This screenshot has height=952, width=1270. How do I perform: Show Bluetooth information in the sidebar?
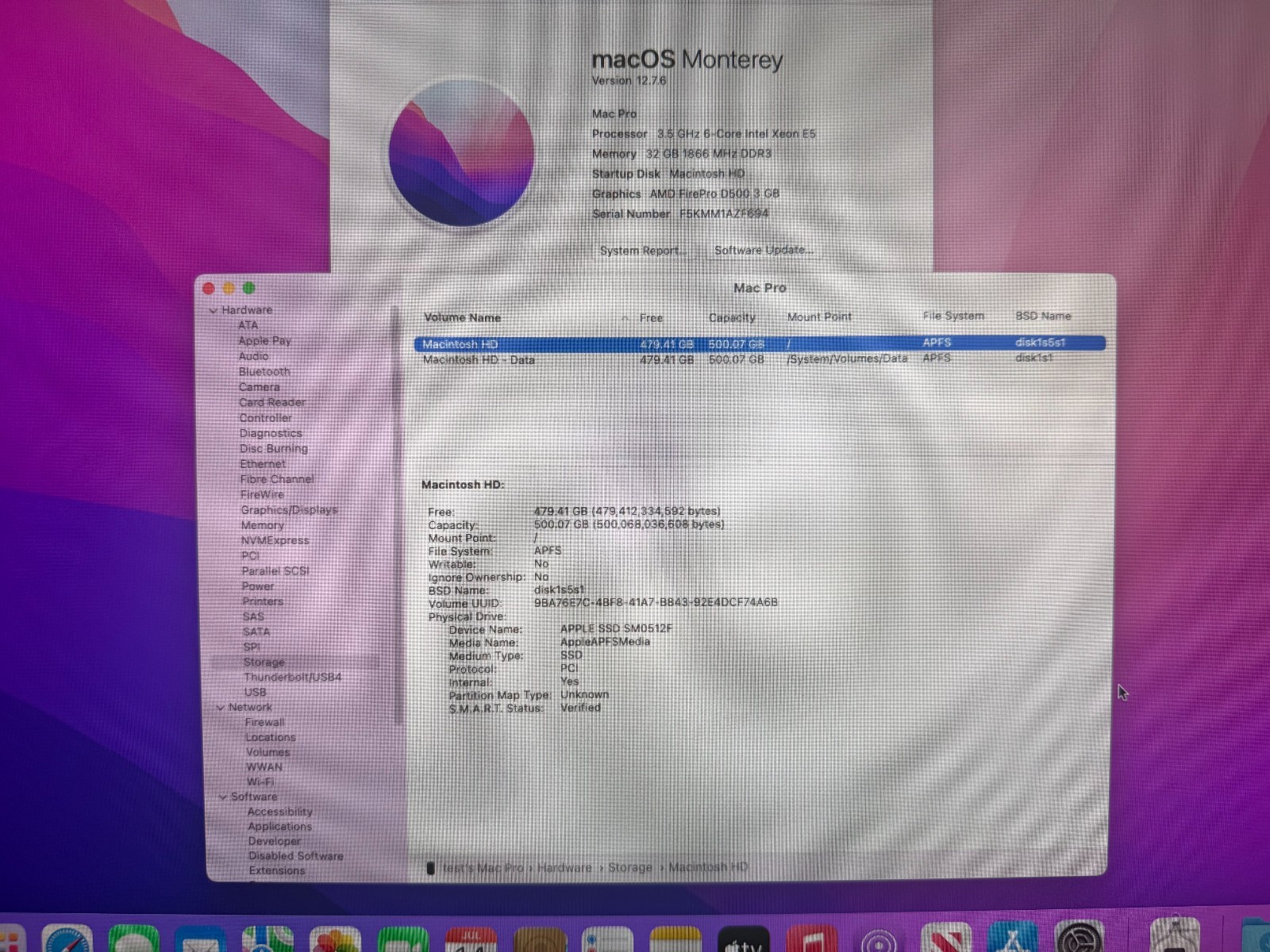[264, 371]
